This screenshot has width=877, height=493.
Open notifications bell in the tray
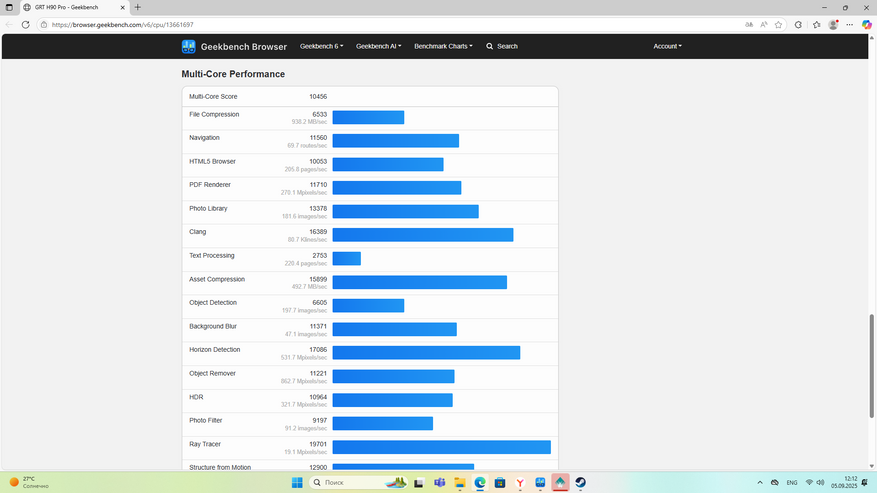[x=865, y=482]
